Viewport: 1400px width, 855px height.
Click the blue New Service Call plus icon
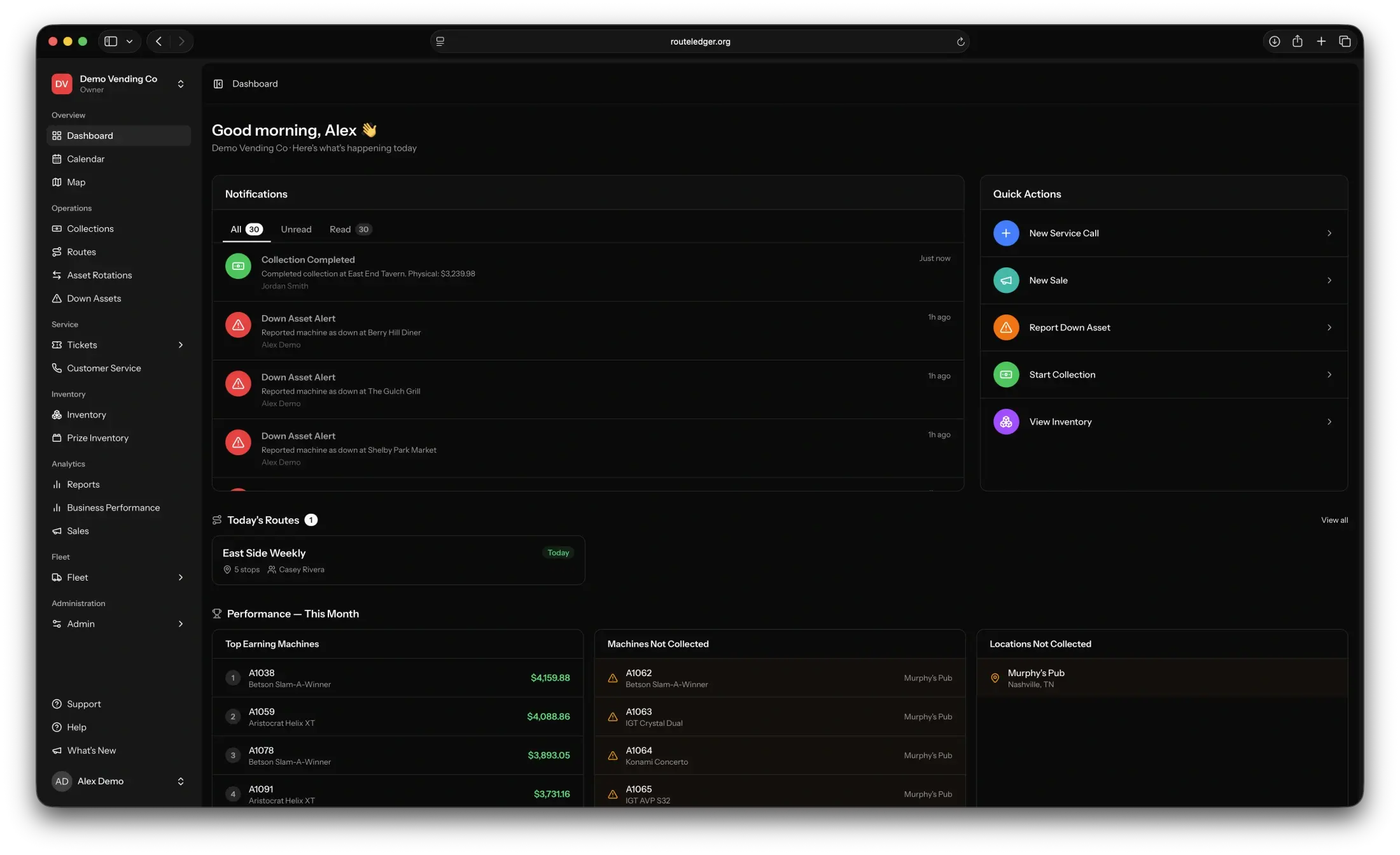1006,233
